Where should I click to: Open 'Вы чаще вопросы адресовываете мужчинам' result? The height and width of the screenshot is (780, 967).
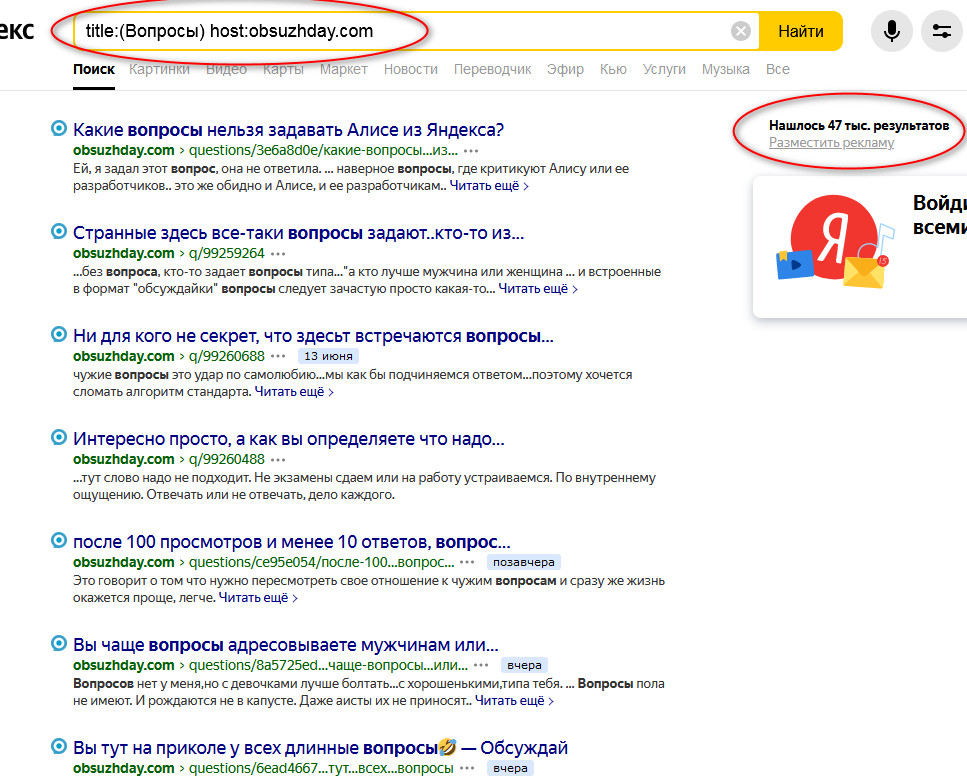point(286,644)
